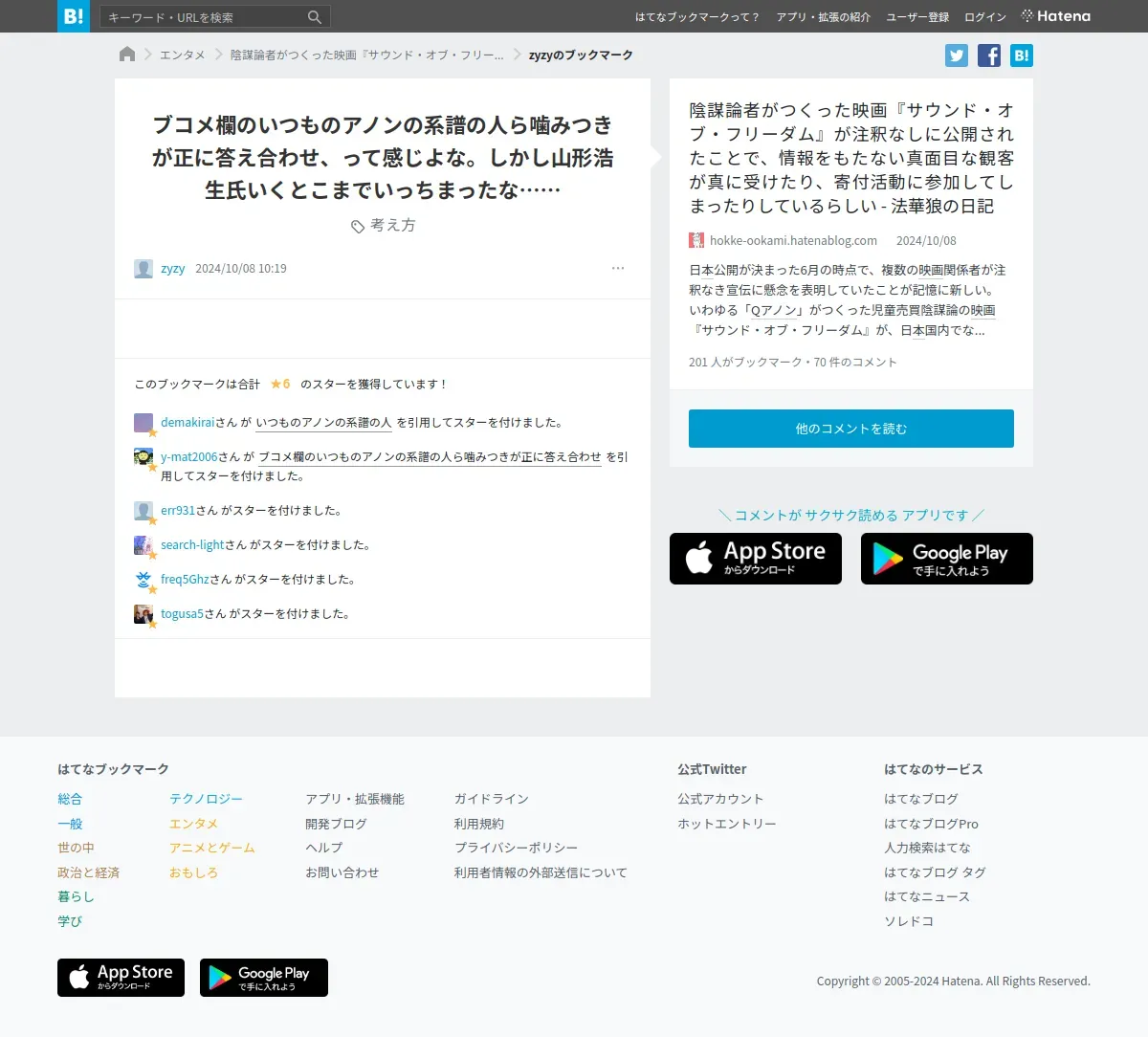Click footer 政治と経済 category
The height and width of the screenshot is (1037, 1148).
click(x=88, y=872)
